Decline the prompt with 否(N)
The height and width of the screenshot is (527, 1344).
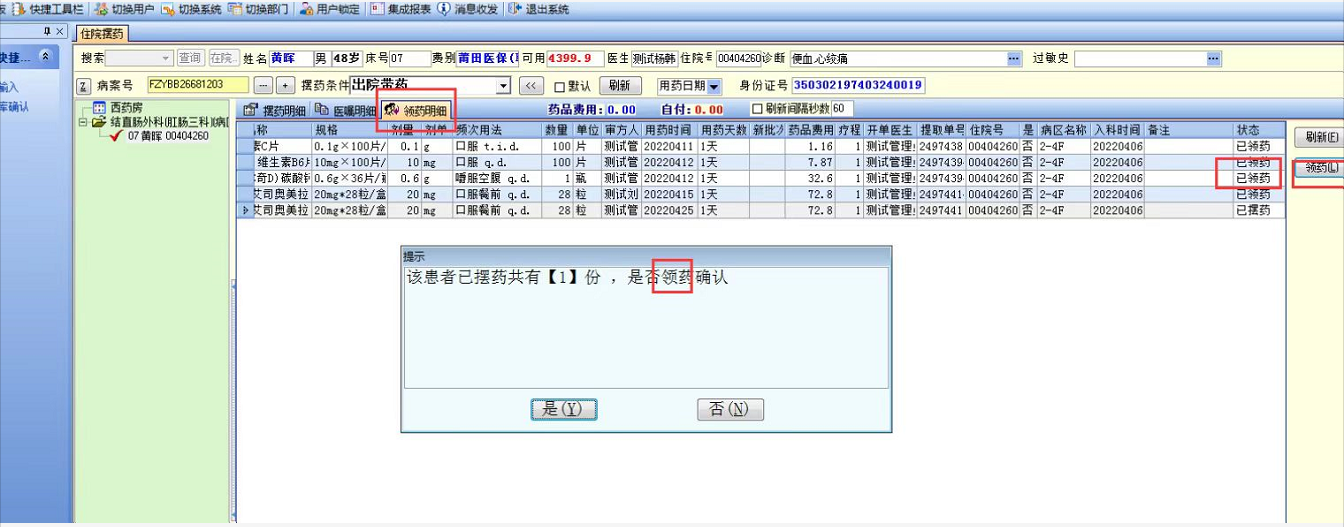click(x=730, y=409)
